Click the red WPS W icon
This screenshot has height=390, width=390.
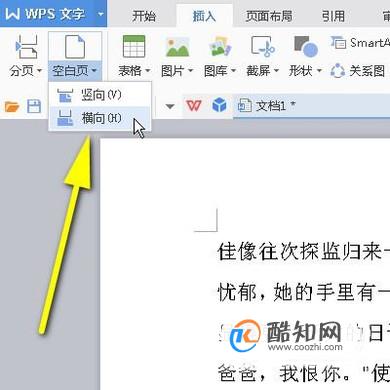pos(194,106)
